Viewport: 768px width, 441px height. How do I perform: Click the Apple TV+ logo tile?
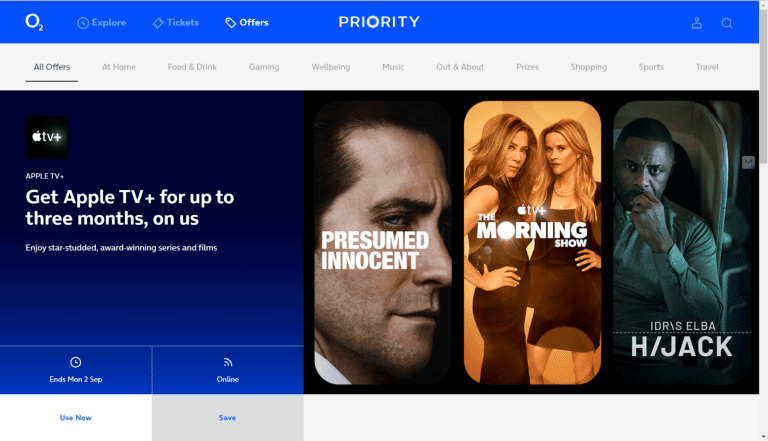pyautogui.click(x=47, y=137)
